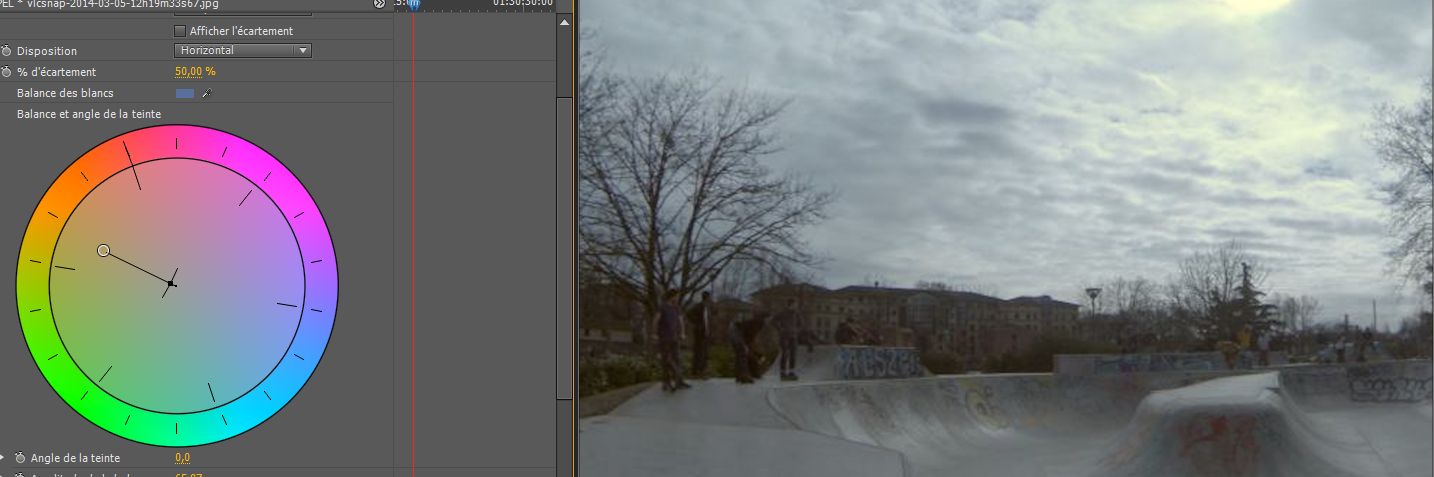Click the effect panel vertical scrollbar thumb
The height and width of the screenshot is (477, 1434).
[565, 250]
